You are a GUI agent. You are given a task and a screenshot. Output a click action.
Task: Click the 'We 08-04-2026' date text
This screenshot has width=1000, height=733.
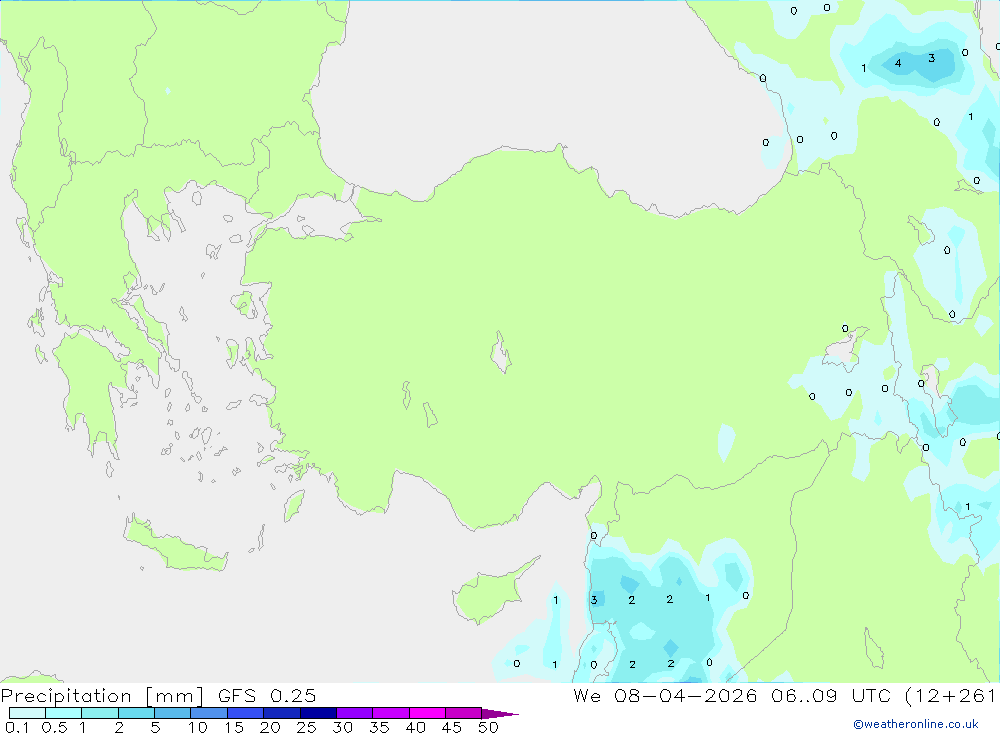[x=665, y=696]
